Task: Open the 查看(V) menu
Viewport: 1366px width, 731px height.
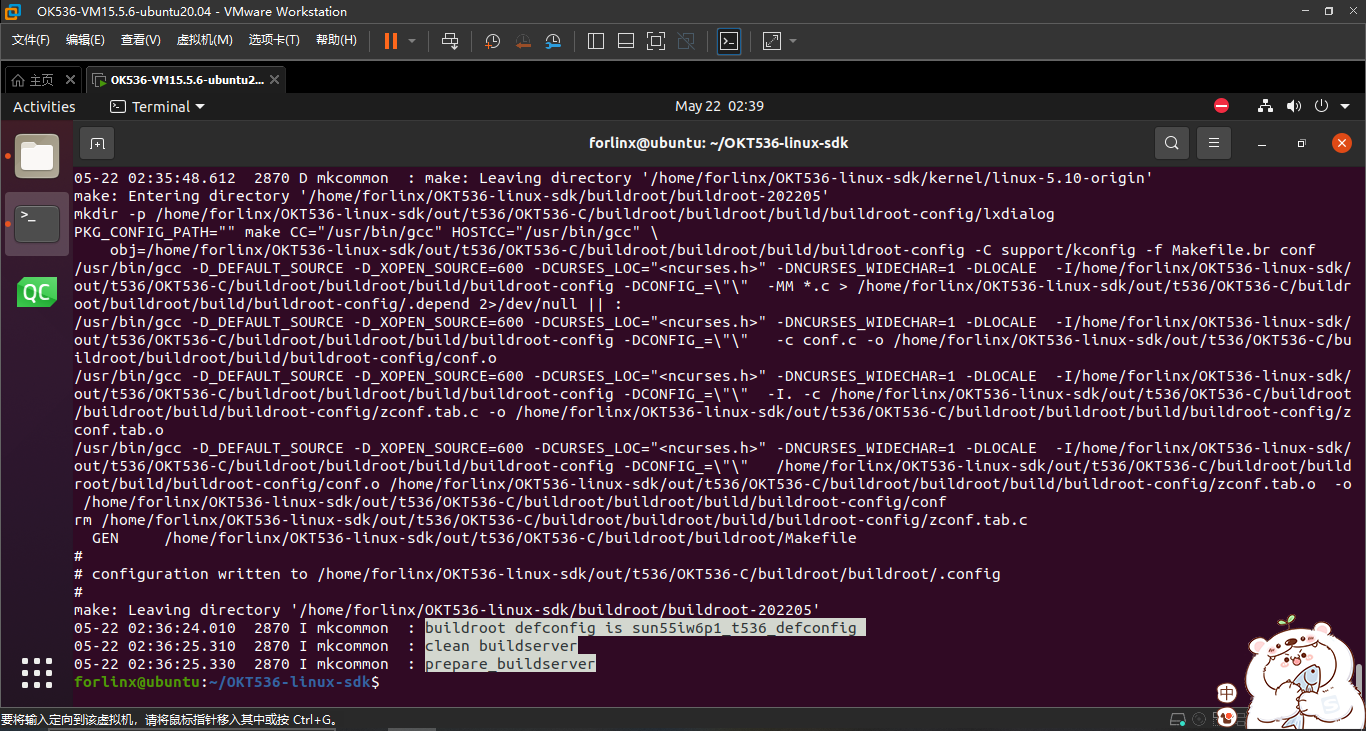Action: [x=140, y=40]
